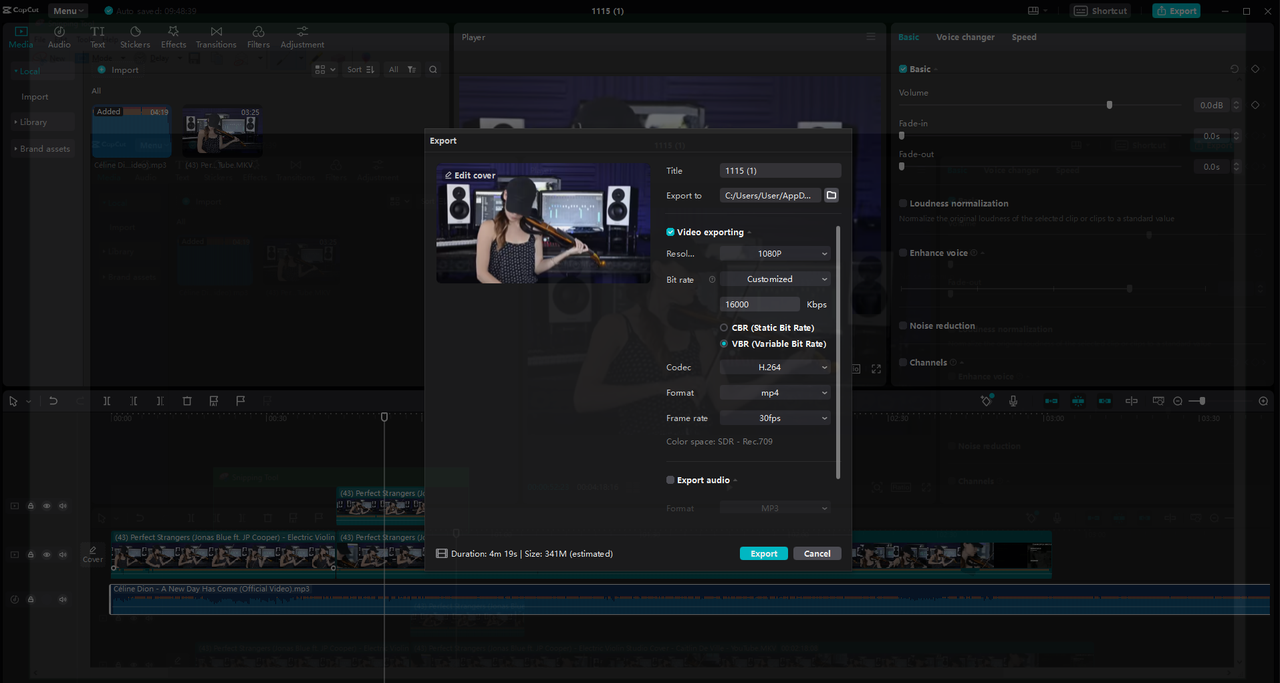Switch to the Voice changer tab
This screenshot has height=683, width=1280.
pos(965,37)
